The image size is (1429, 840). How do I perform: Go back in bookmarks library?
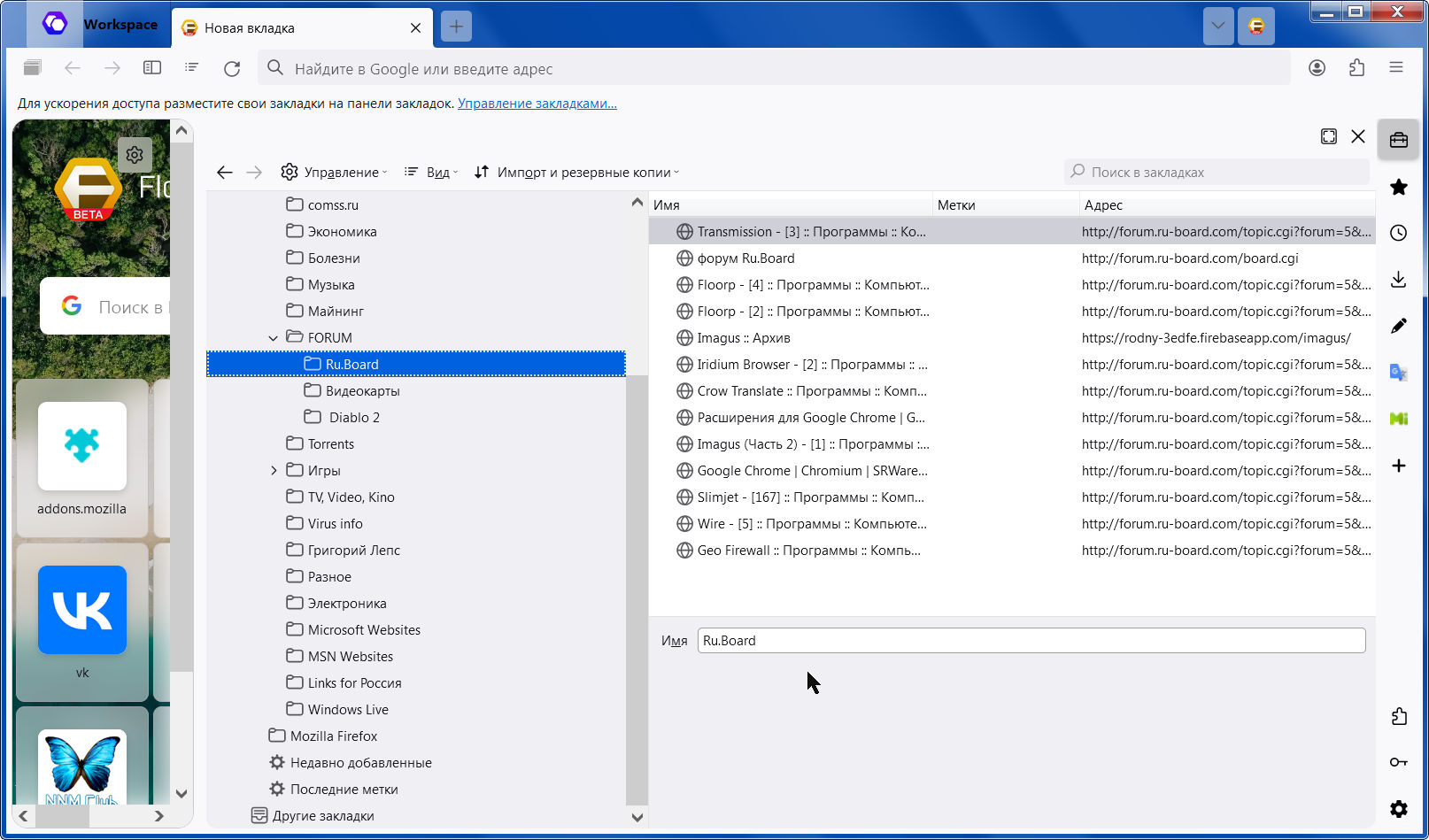point(225,173)
